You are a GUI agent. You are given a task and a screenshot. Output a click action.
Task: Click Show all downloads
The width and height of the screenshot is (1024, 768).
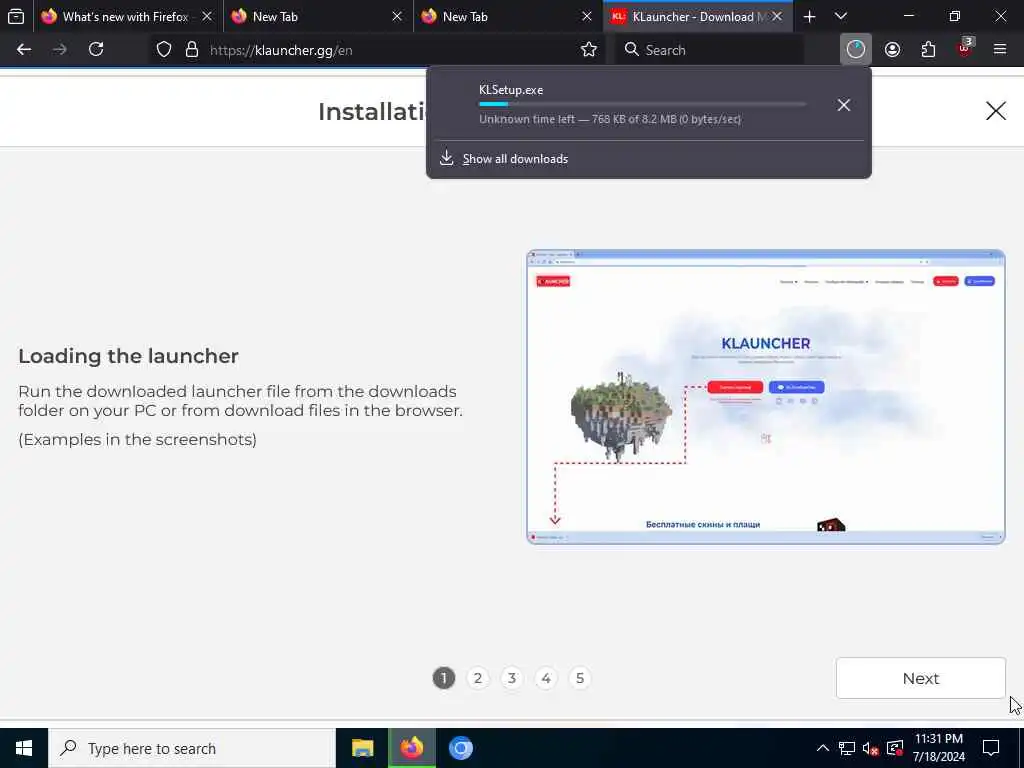pos(515,159)
